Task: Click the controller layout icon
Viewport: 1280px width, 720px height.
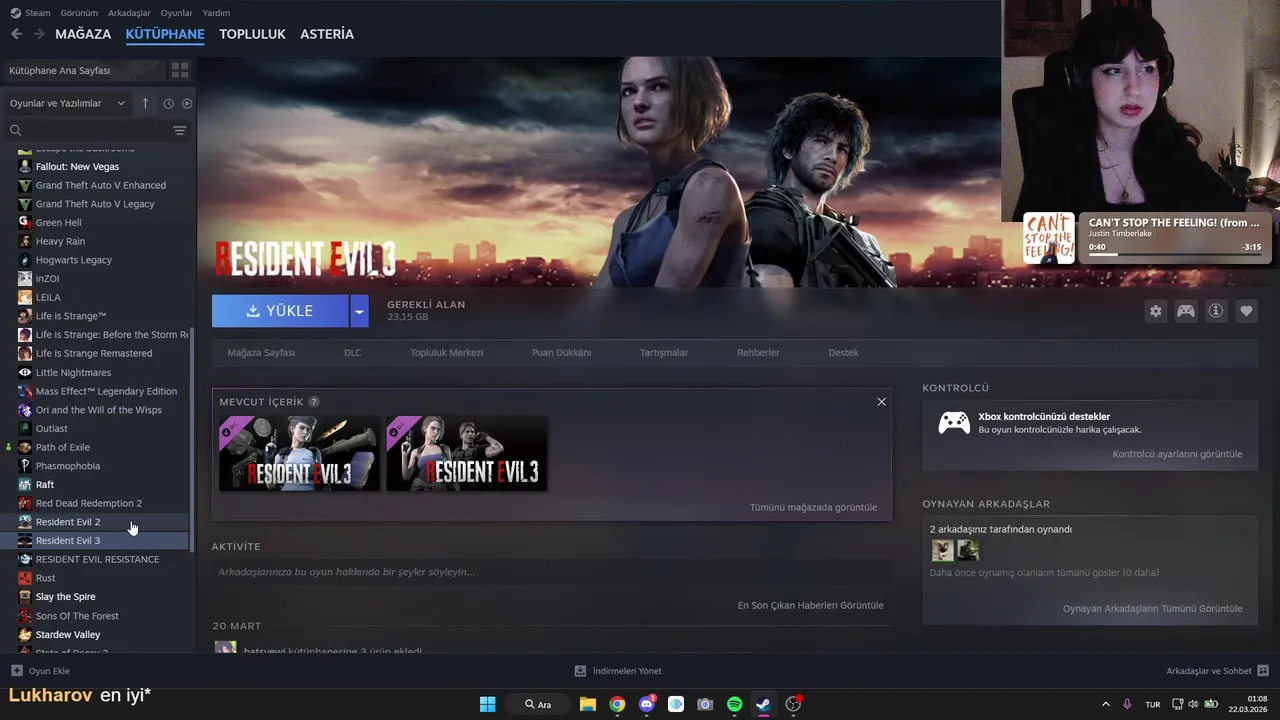Action: point(1185,311)
